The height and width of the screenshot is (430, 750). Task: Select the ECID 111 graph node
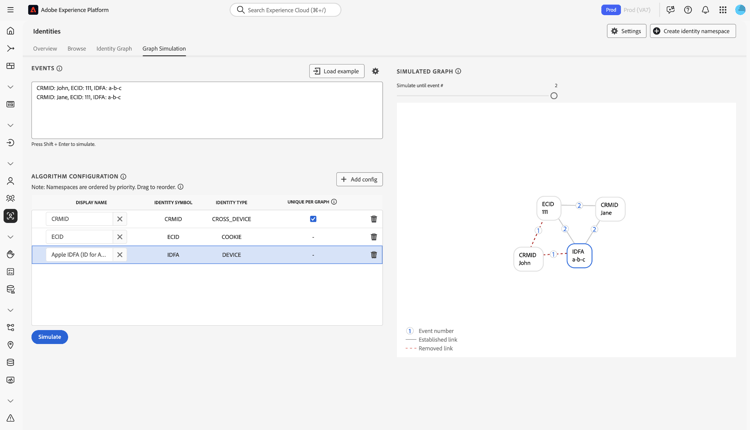pyautogui.click(x=548, y=208)
